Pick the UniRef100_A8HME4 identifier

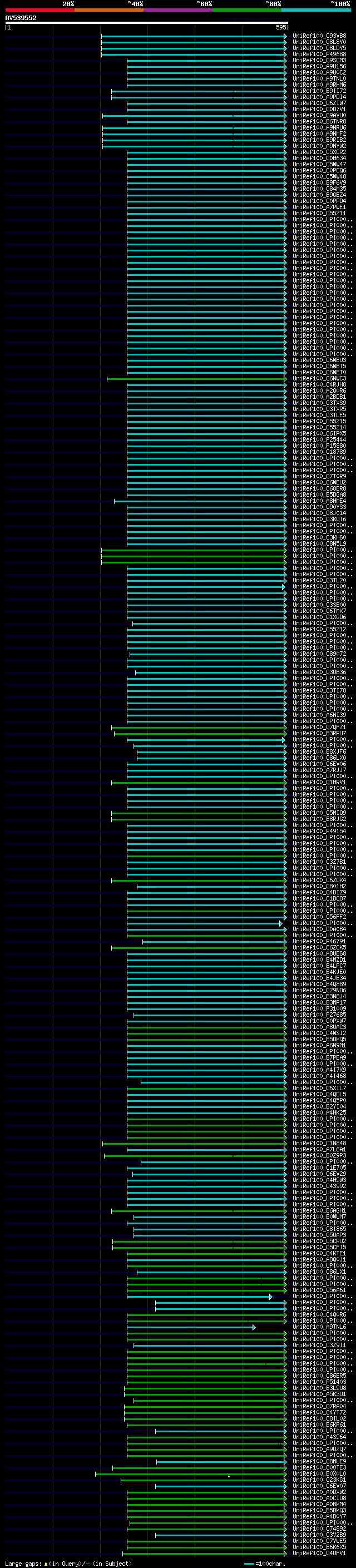[x=319, y=501]
